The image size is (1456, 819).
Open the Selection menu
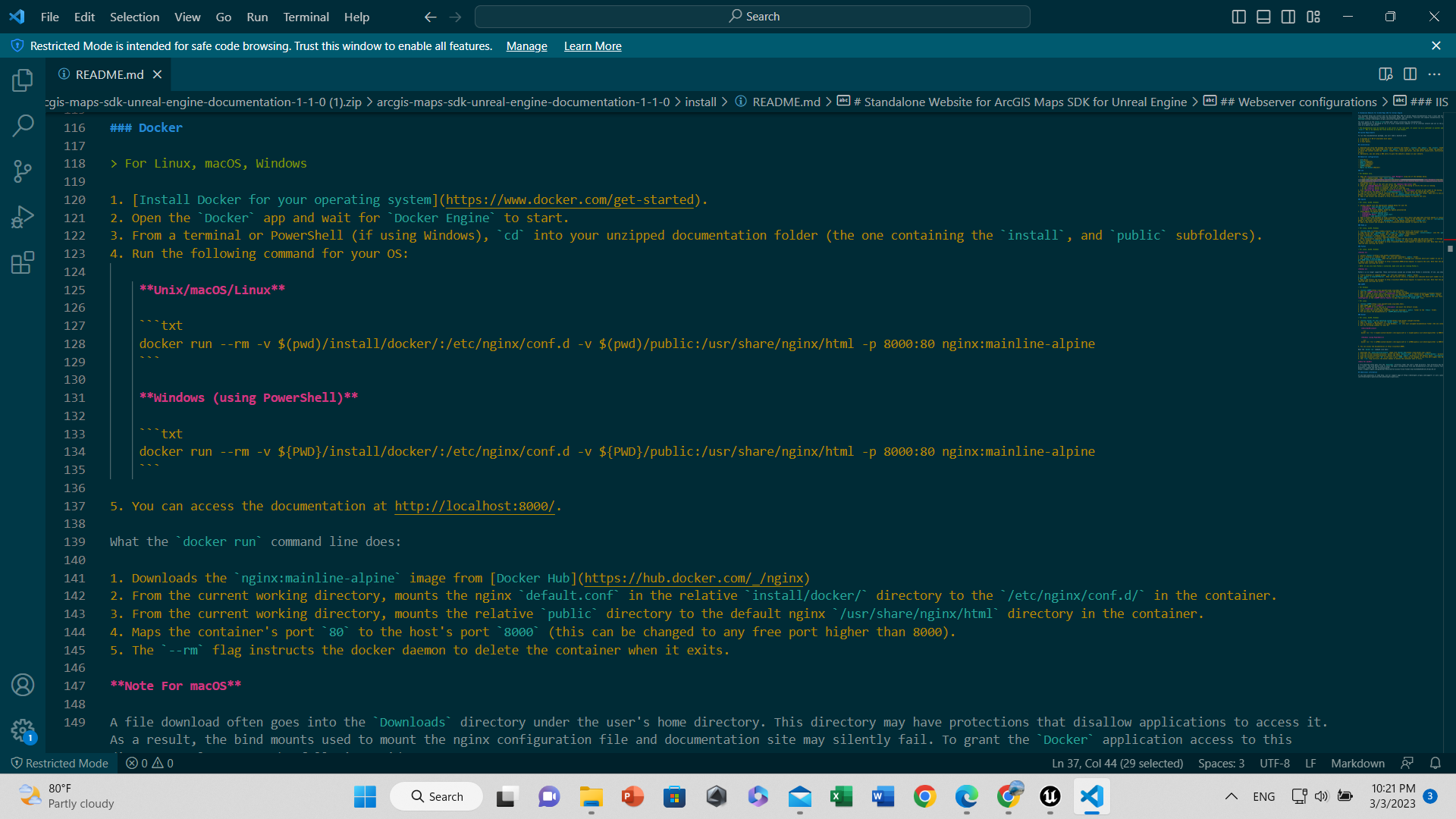pos(134,17)
